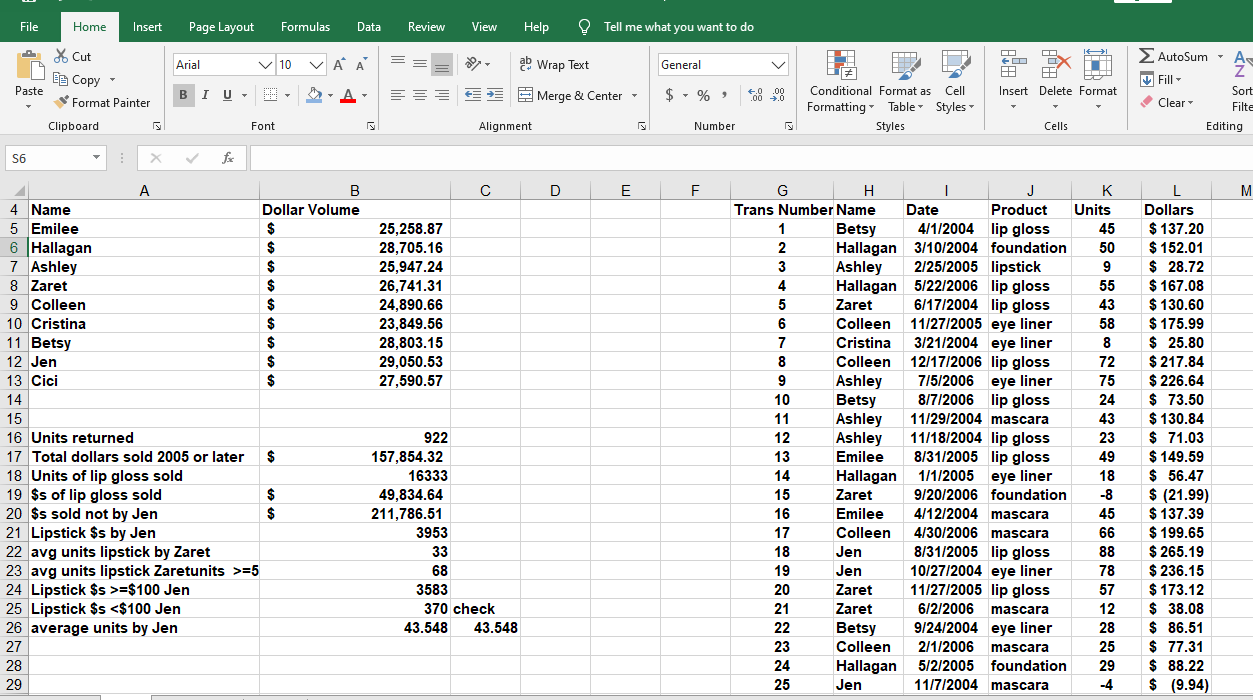Open Clipboard group dialog launcher
1253x700 pixels.
point(157,126)
